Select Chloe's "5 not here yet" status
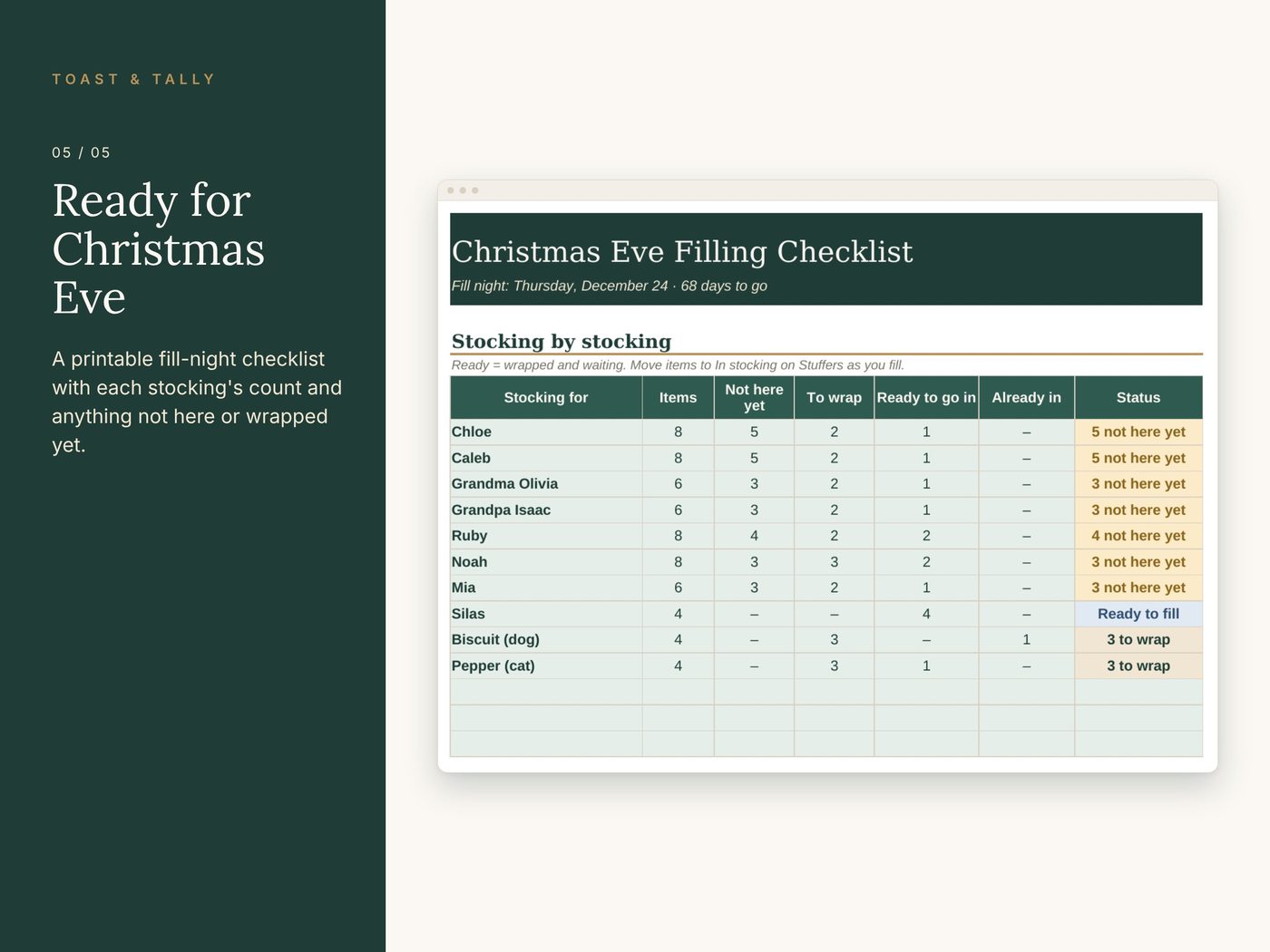 pyautogui.click(x=1138, y=432)
